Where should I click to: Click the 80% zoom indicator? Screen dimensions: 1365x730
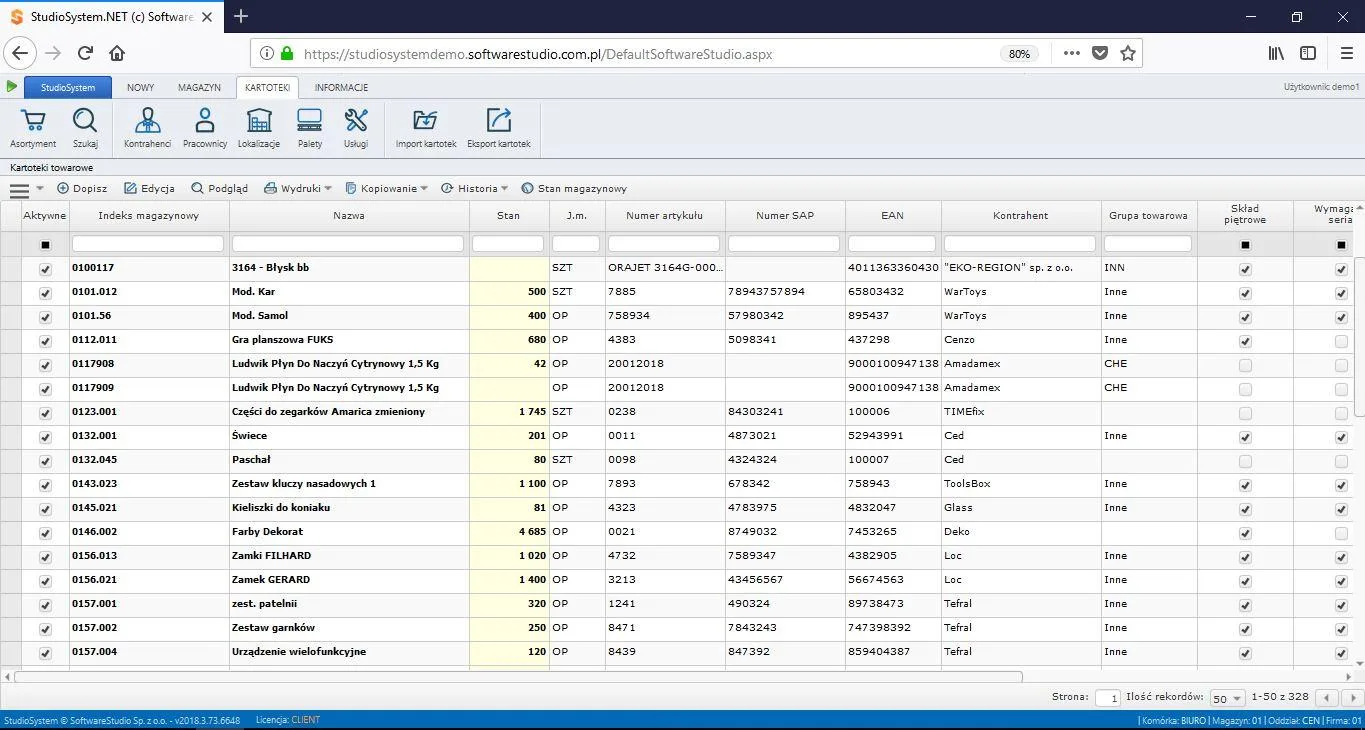[x=1019, y=54]
